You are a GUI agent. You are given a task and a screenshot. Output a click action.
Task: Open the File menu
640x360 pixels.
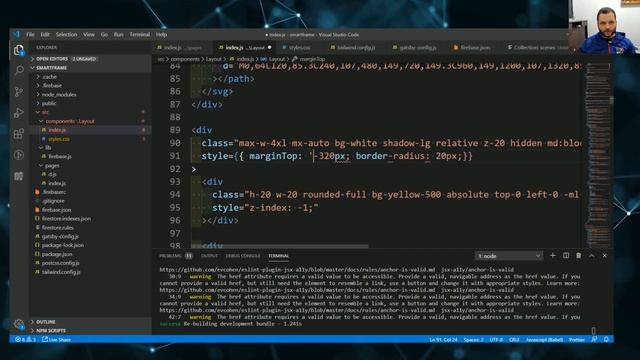30,35
